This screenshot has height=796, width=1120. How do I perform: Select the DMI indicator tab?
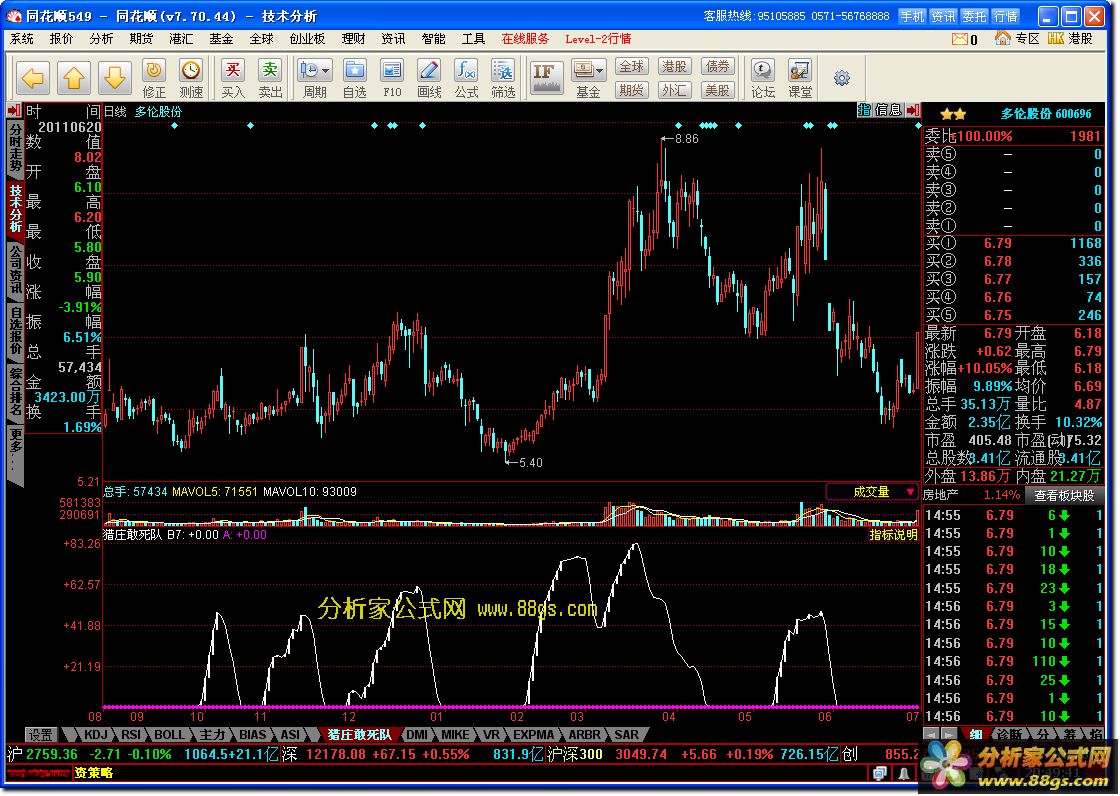(417, 735)
